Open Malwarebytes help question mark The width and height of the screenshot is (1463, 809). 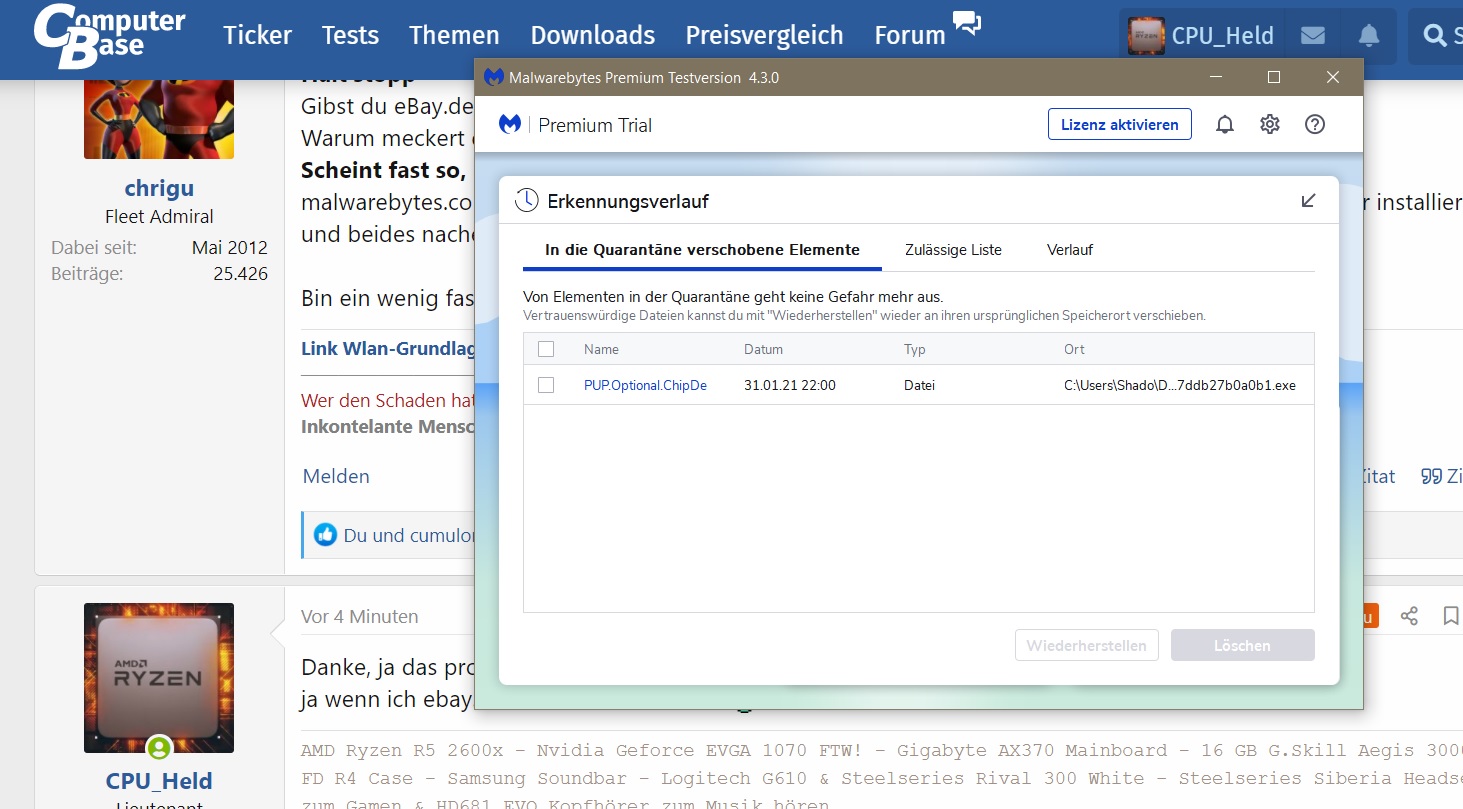(1315, 124)
